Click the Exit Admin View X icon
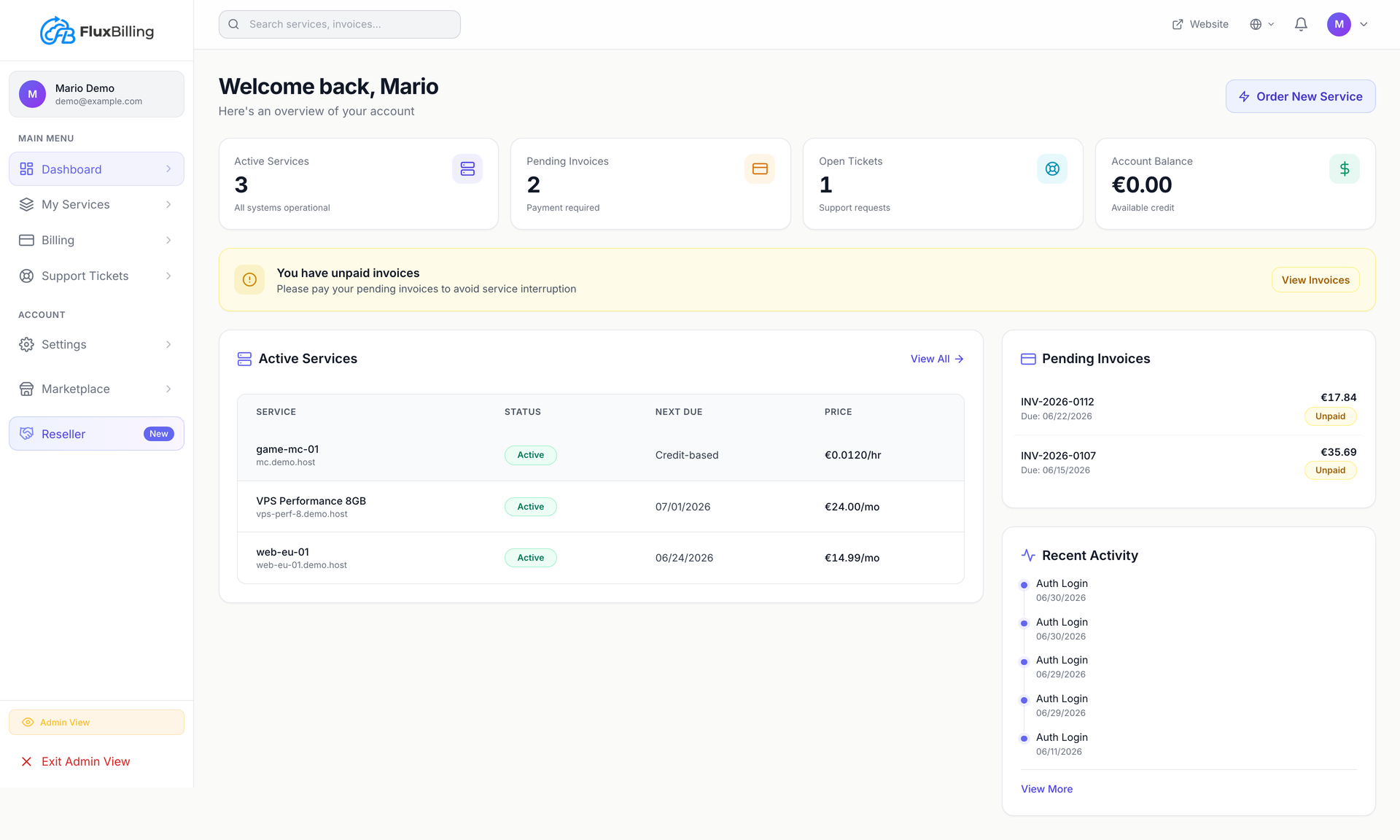Screen dimensions: 1400x840 [26, 761]
